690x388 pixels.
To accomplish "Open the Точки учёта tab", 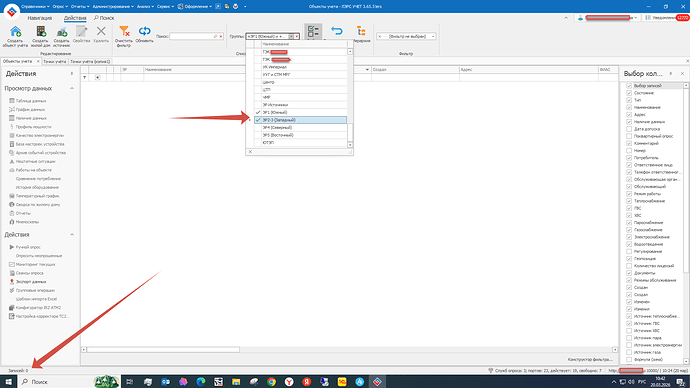I will point(55,62).
